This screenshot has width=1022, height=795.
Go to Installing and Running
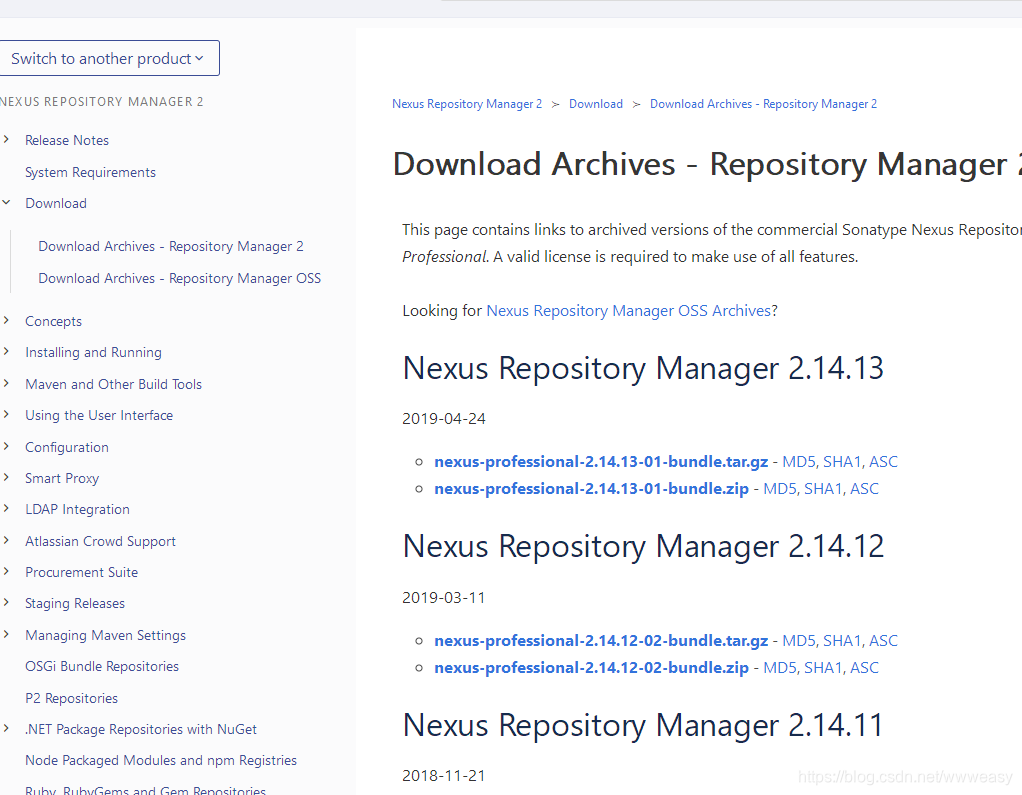click(x=93, y=353)
